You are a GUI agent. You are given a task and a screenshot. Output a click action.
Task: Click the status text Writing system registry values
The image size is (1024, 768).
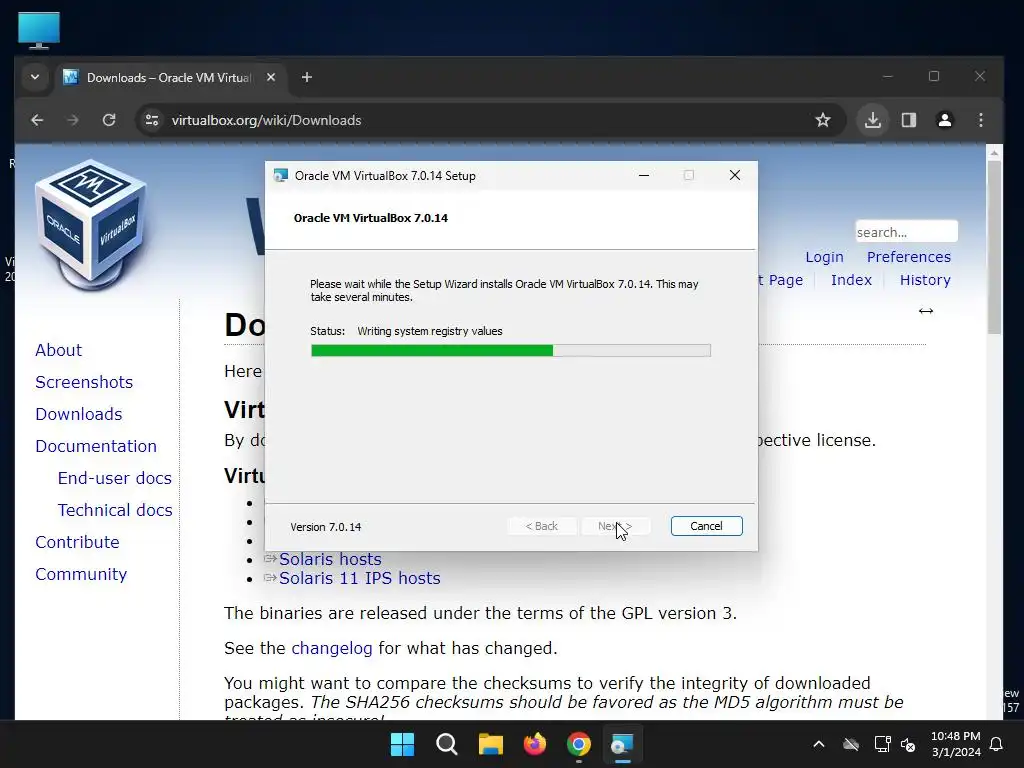click(x=430, y=331)
